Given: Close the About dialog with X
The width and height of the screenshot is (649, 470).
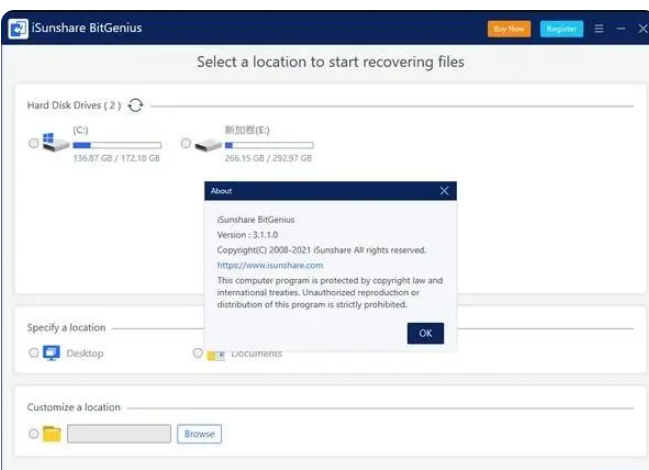Looking at the screenshot, I should [x=444, y=191].
